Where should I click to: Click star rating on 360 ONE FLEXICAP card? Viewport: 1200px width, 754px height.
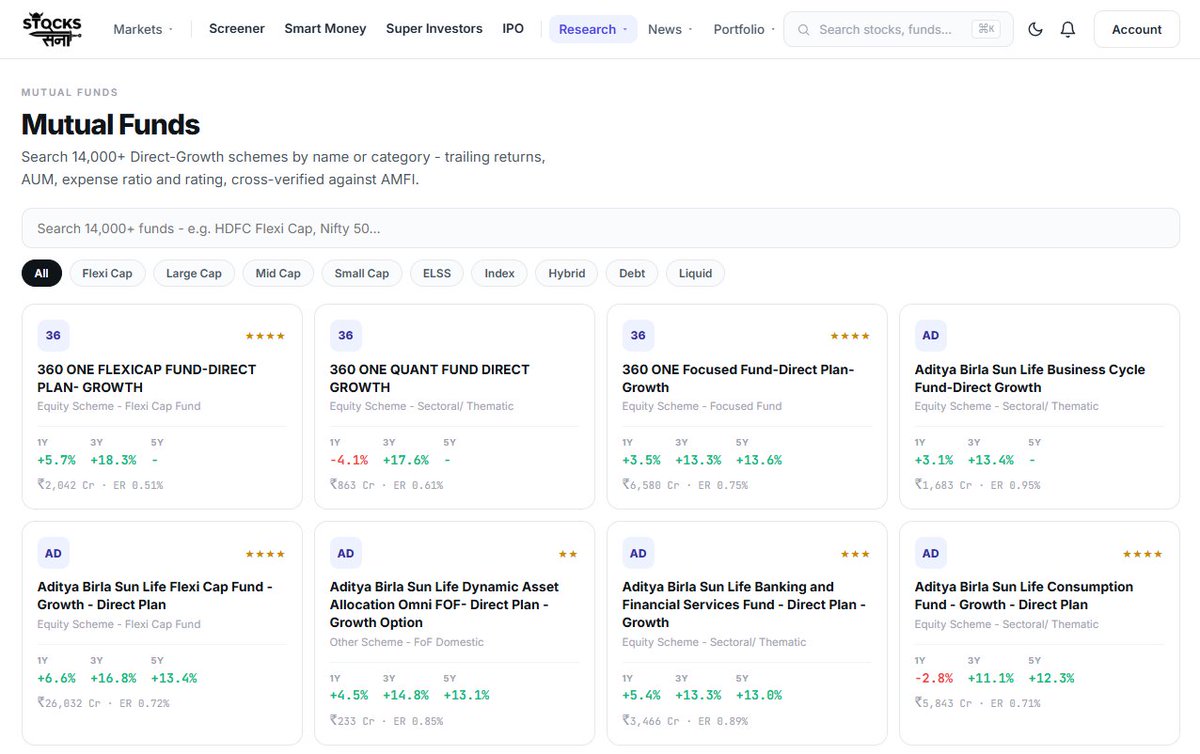point(266,336)
